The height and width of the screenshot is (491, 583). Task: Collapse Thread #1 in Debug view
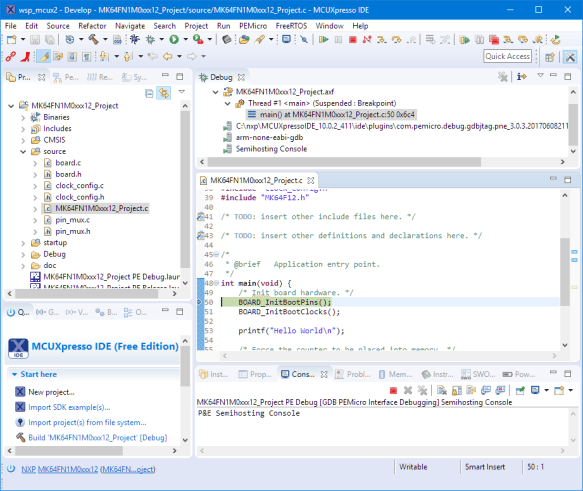point(228,103)
